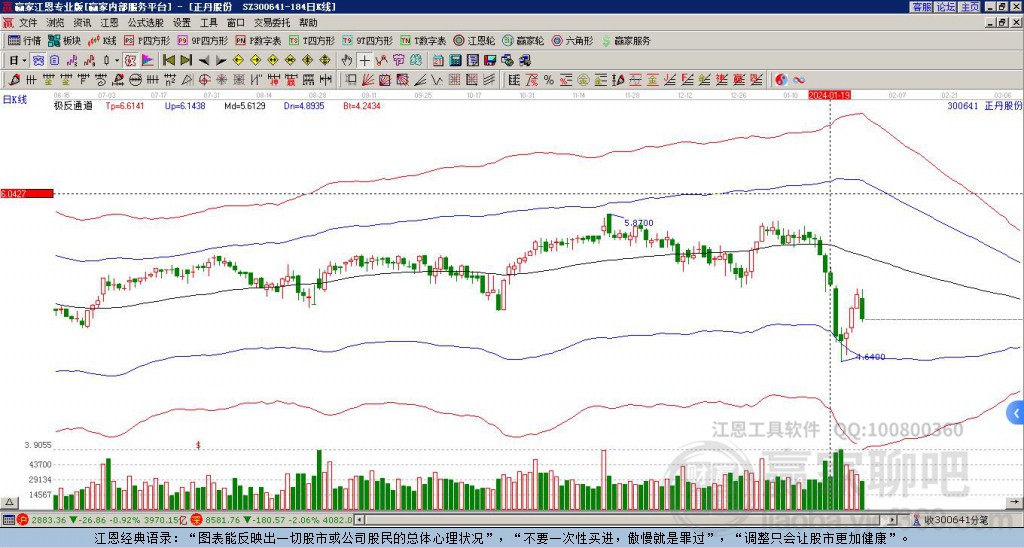Open the 江恩 menu

coord(110,23)
